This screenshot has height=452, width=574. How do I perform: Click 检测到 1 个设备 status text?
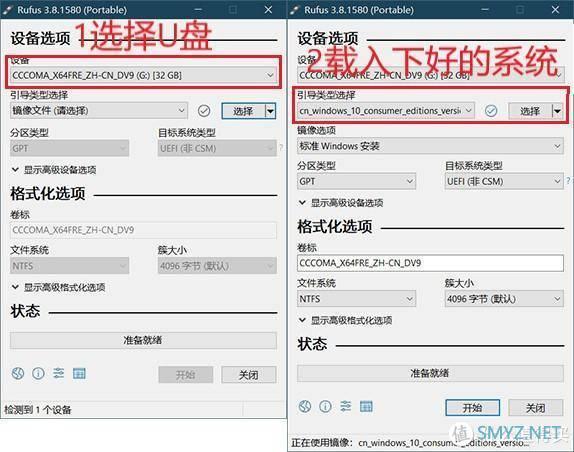[x=38, y=410]
